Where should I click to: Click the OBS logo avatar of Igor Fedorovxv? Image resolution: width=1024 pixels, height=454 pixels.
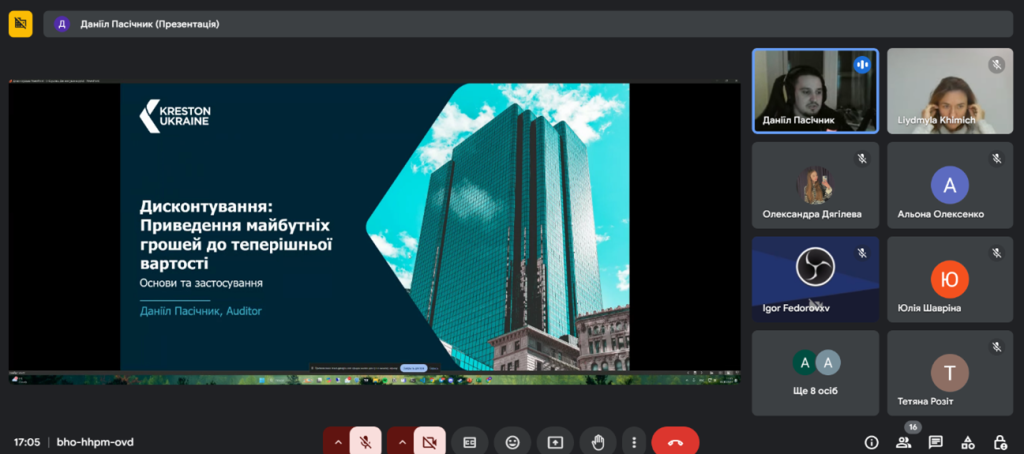click(x=815, y=267)
